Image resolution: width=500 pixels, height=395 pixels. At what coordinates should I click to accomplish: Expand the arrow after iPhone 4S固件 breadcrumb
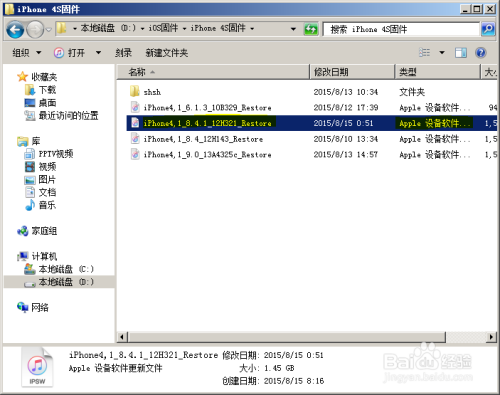tap(252, 29)
